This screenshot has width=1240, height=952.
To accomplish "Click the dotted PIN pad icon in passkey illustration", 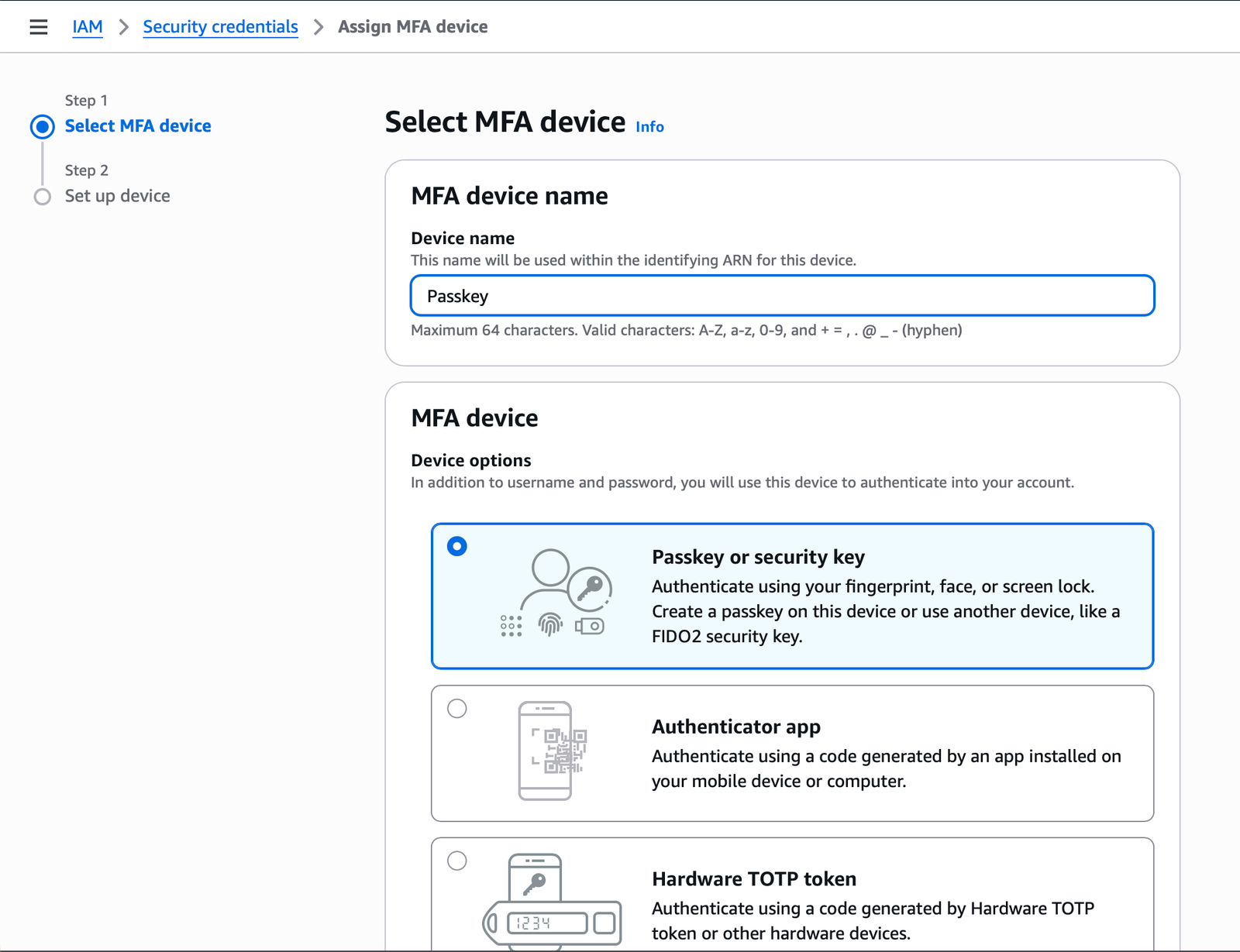I will [x=510, y=624].
